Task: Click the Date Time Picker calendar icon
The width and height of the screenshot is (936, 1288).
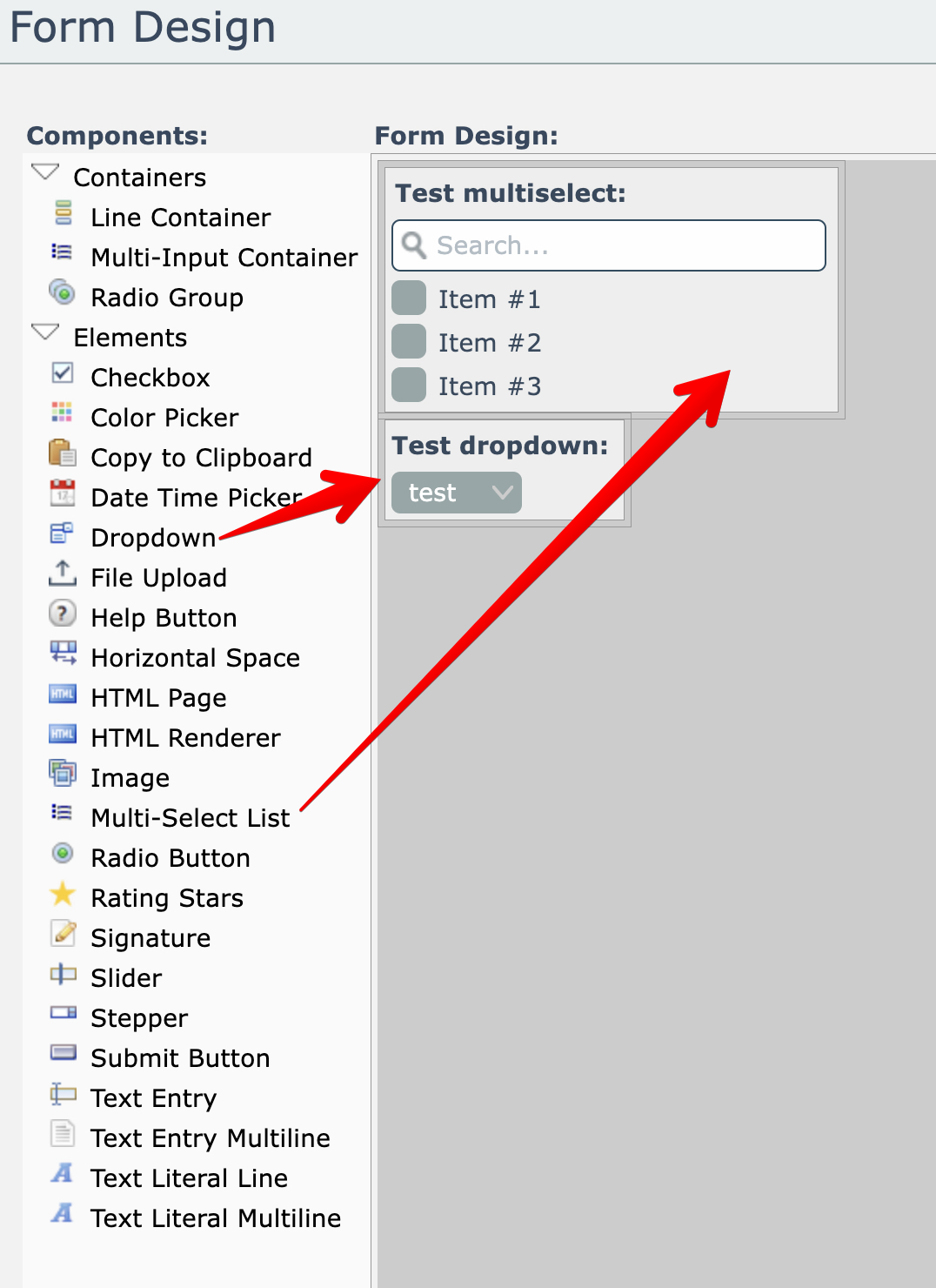Action: click(x=62, y=493)
